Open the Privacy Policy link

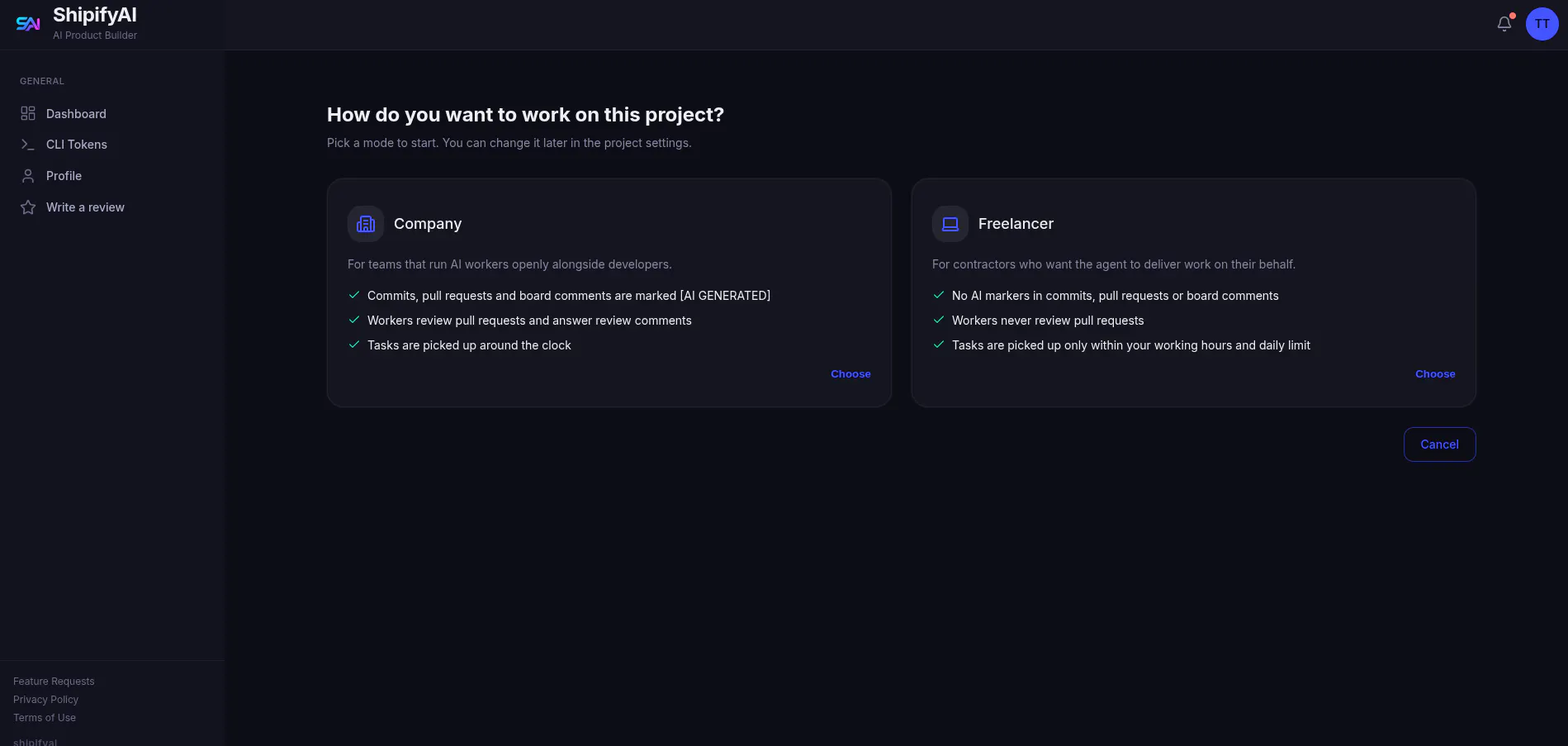[45, 700]
